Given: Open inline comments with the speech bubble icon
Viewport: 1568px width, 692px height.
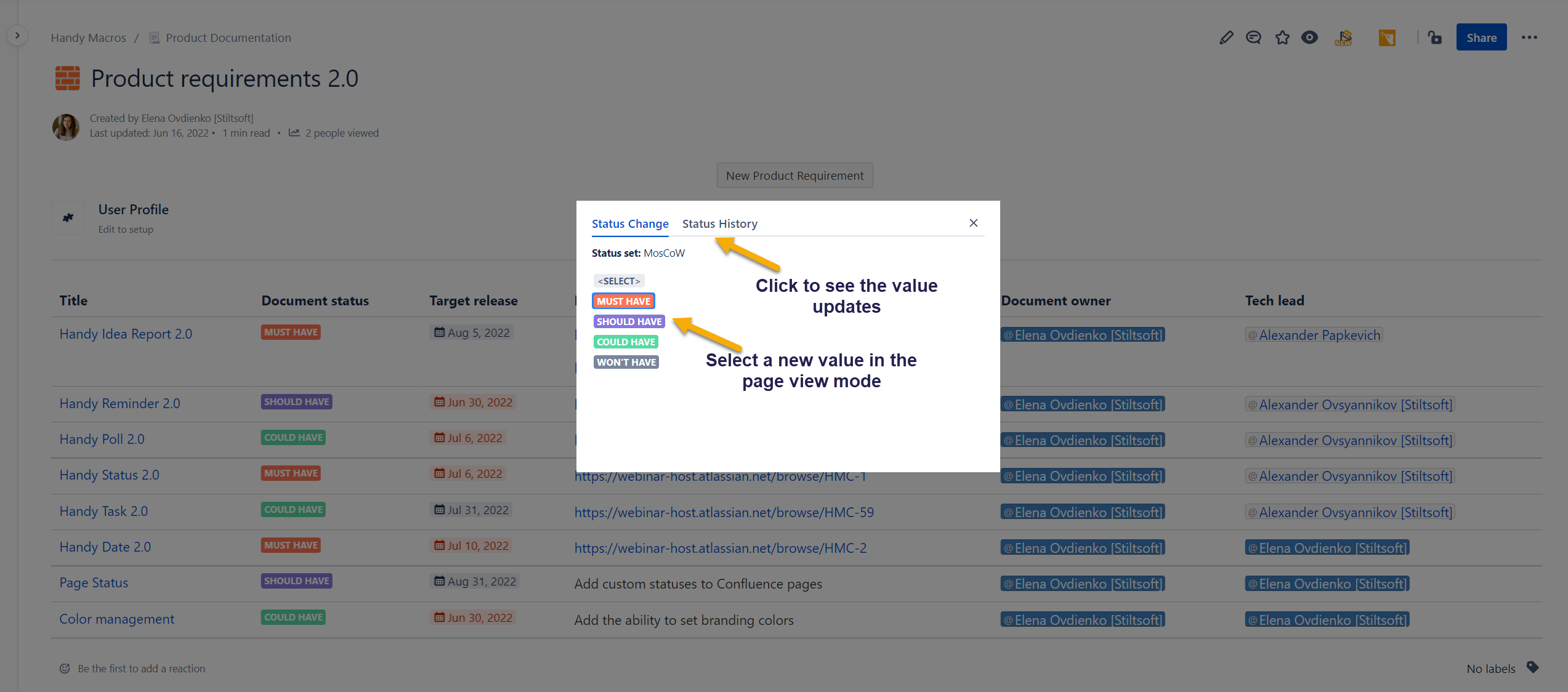Looking at the screenshot, I should [x=1253, y=37].
